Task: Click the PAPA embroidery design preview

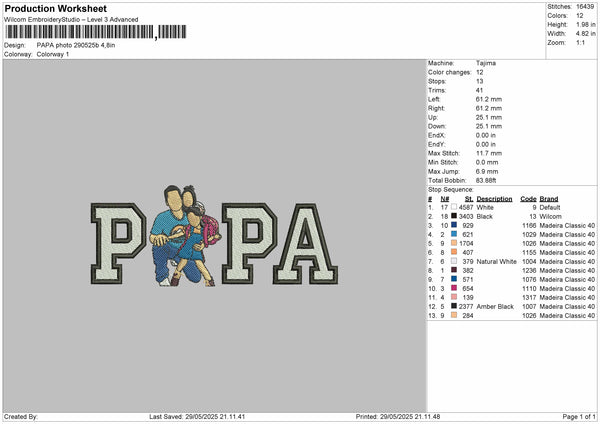Action: [214, 236]
